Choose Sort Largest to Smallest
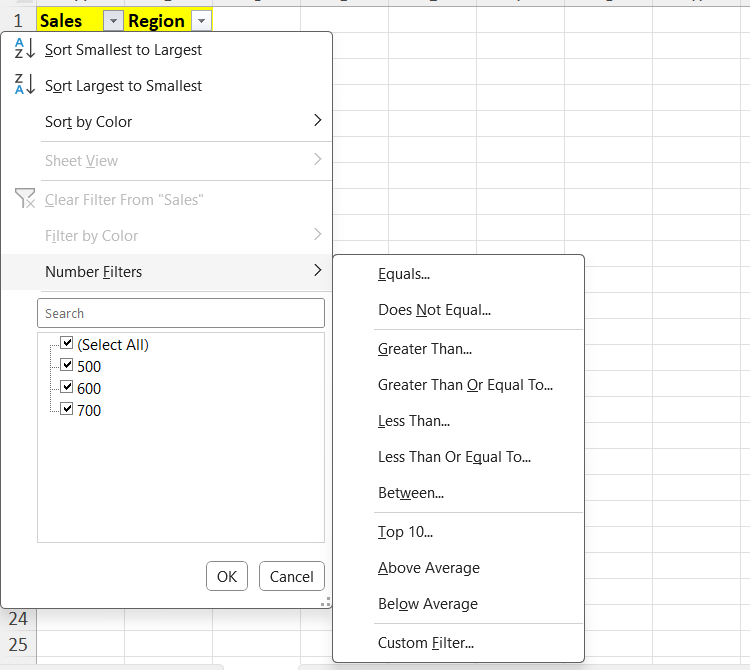Viewport: 750px width, 670px height. click(x=166, y=86)
